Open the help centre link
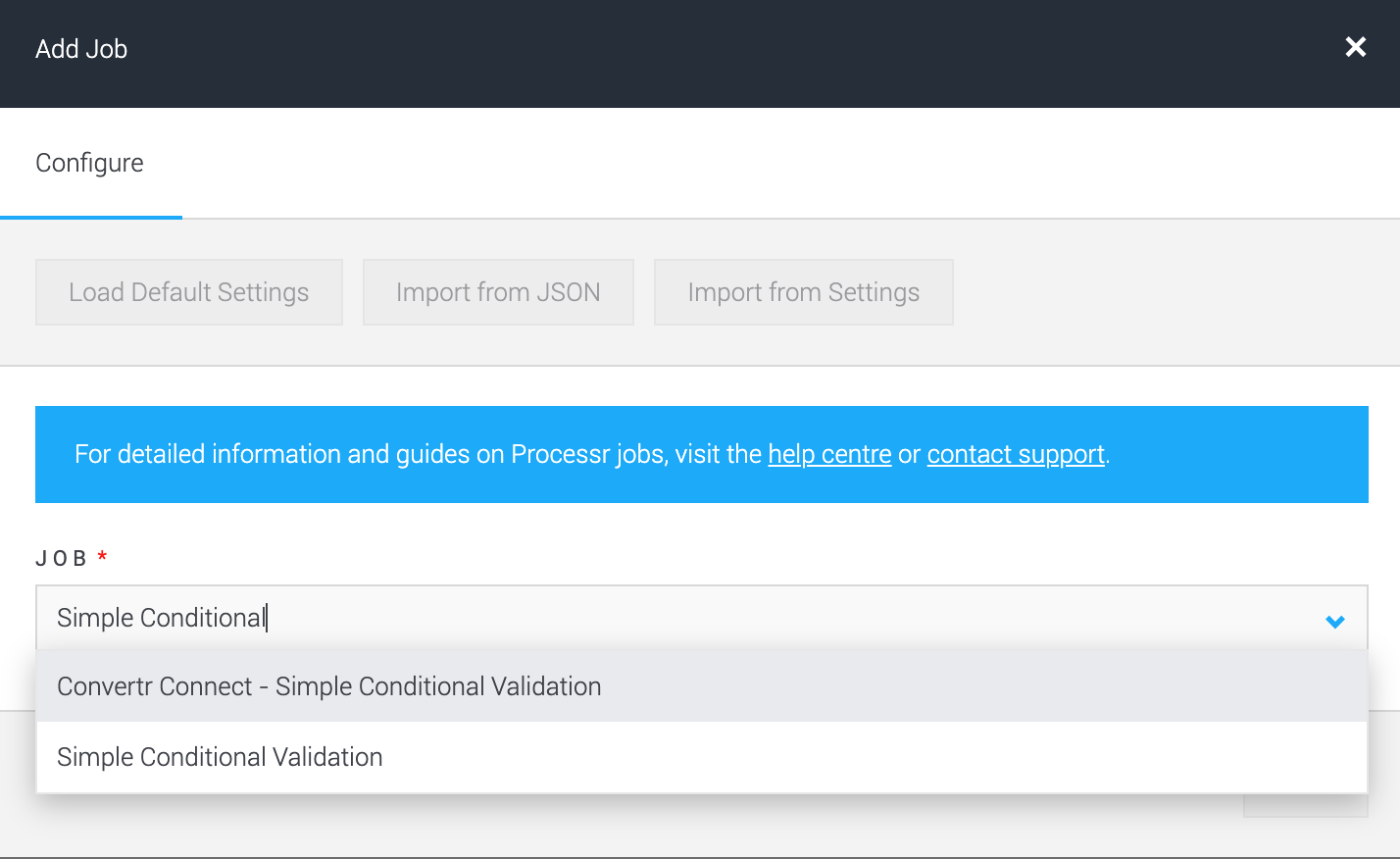1400x859 pixels. 829,454
